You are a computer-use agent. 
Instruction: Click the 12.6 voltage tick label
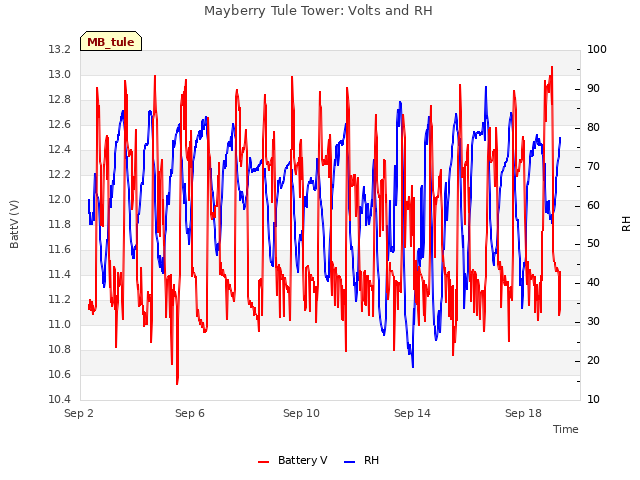pos(60,124)
